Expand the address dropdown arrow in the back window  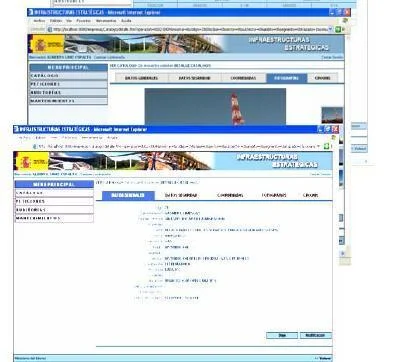tap(331, 29)
